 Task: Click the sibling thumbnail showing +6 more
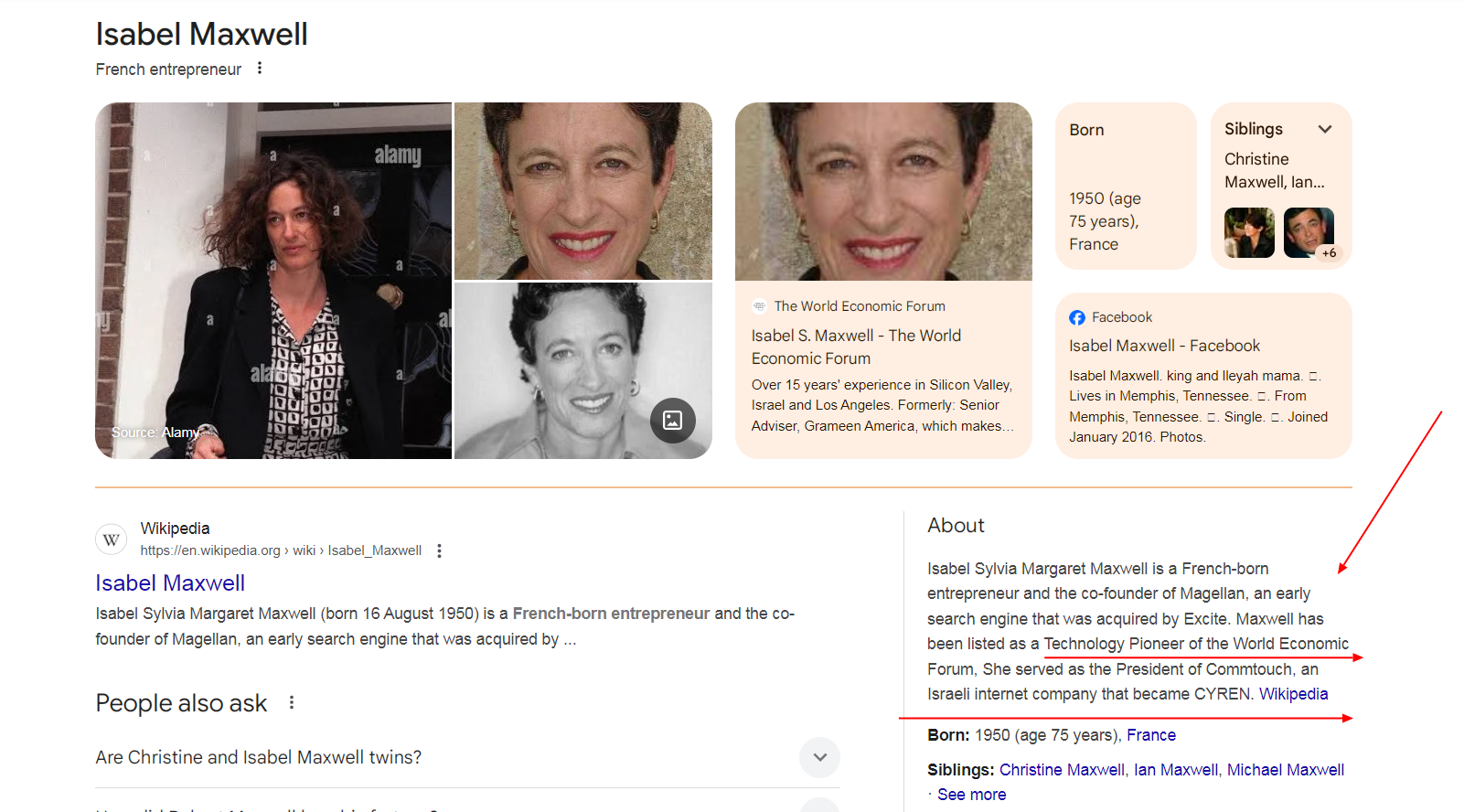pyautogui.click(x=1309, y=232)
